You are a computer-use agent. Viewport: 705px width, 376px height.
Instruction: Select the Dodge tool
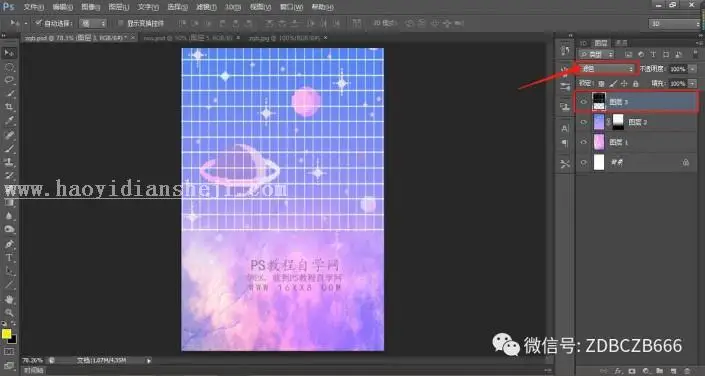(x=9, y=229)
